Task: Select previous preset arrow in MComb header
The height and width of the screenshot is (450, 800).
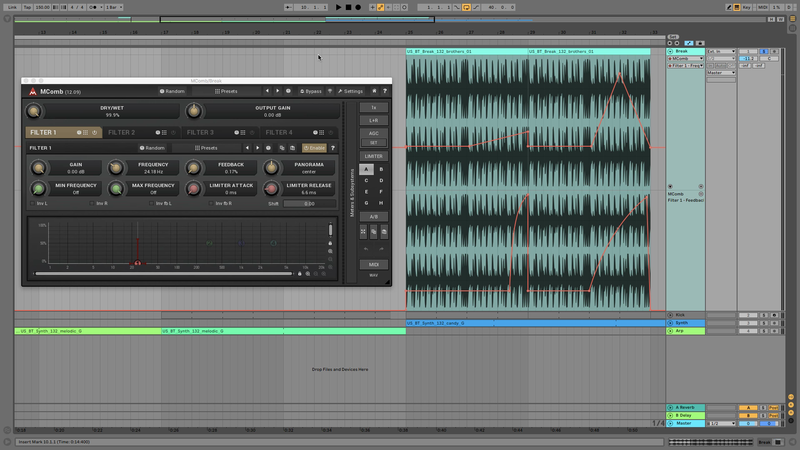Action: coord(267,91)
